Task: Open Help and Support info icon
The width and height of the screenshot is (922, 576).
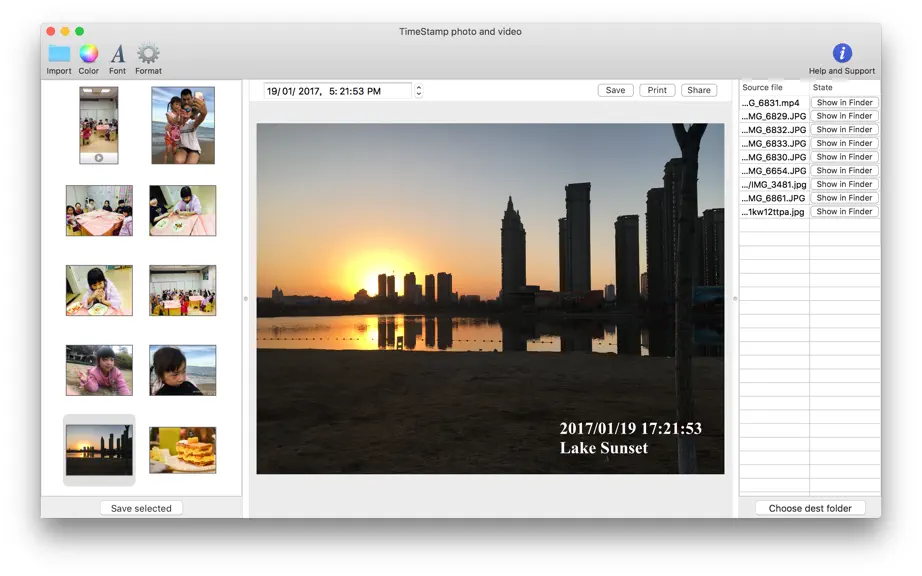Action: pos(842,53)
